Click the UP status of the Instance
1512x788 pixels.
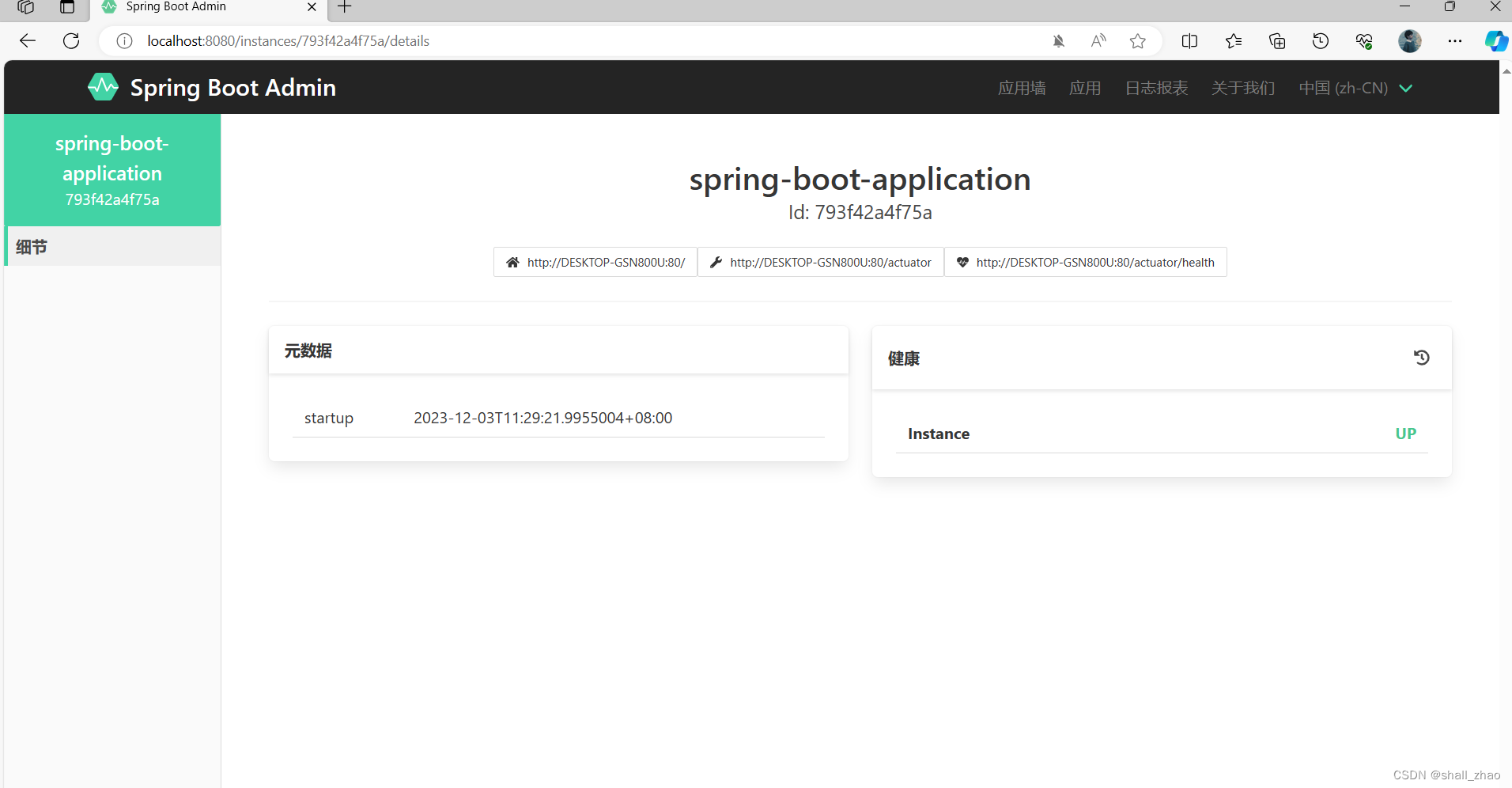coord(1405,434)
